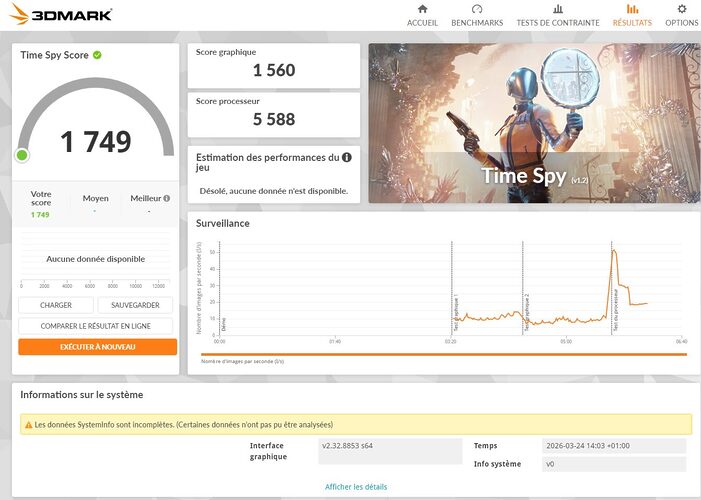Screen dimensions: 701x500
Task: Click the Test graphique 2 marker line
Action: (523, 288)
